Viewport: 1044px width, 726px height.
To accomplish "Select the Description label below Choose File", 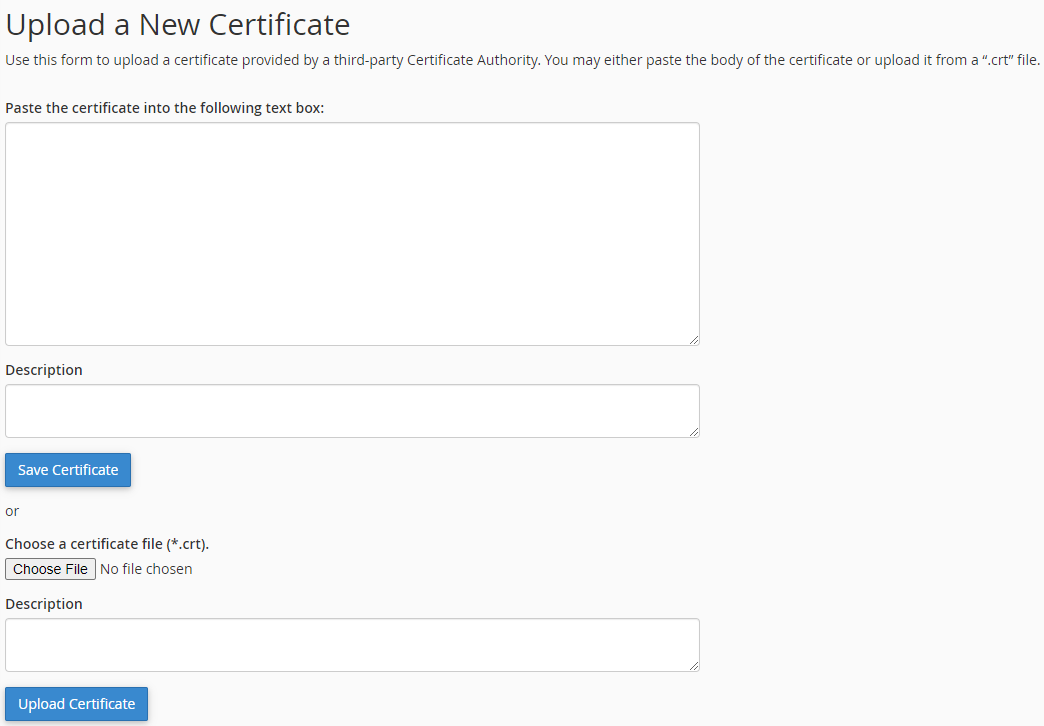I will (44, 604).
